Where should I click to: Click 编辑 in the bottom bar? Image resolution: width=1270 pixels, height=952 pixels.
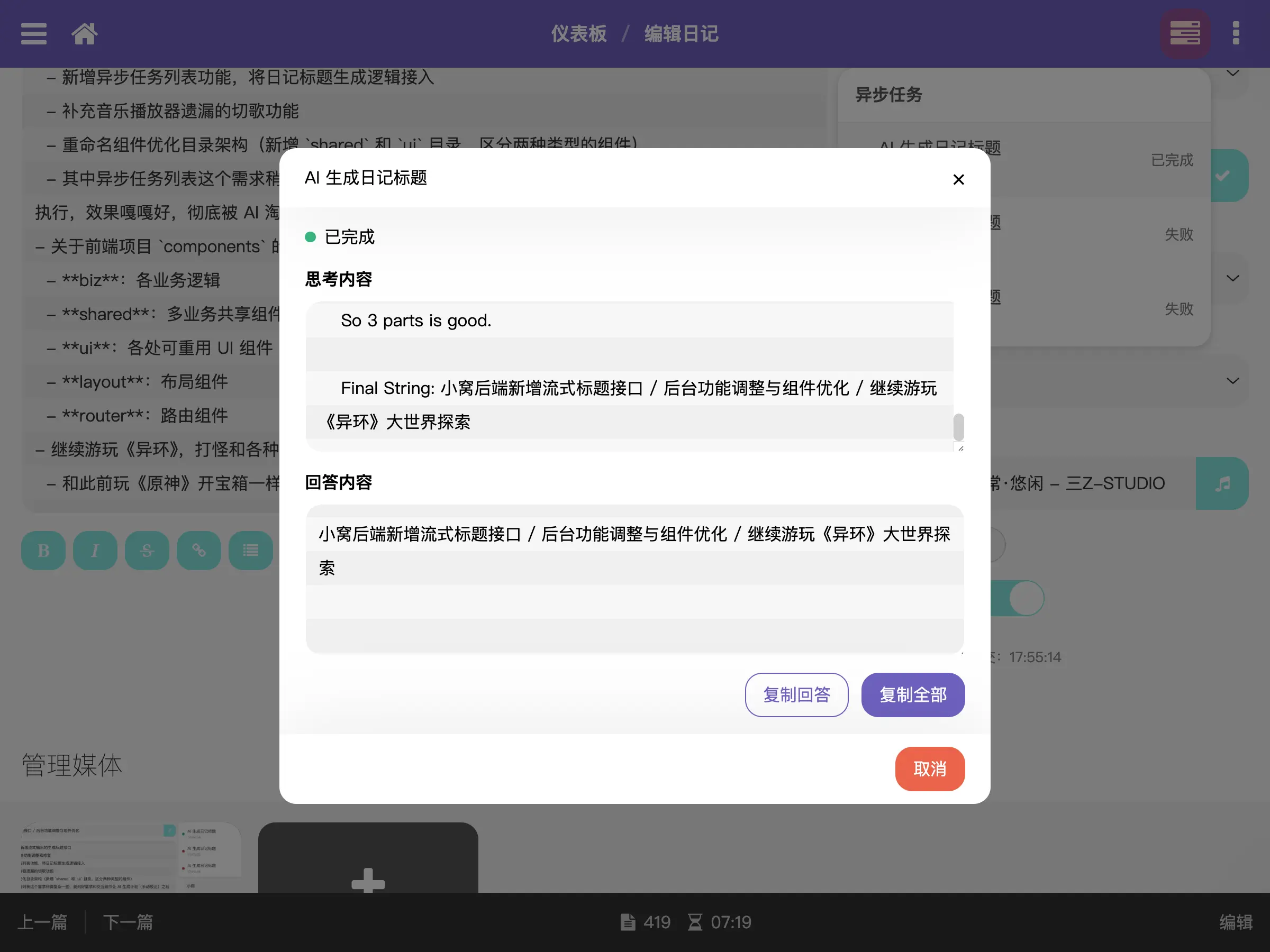(1236, 921)
